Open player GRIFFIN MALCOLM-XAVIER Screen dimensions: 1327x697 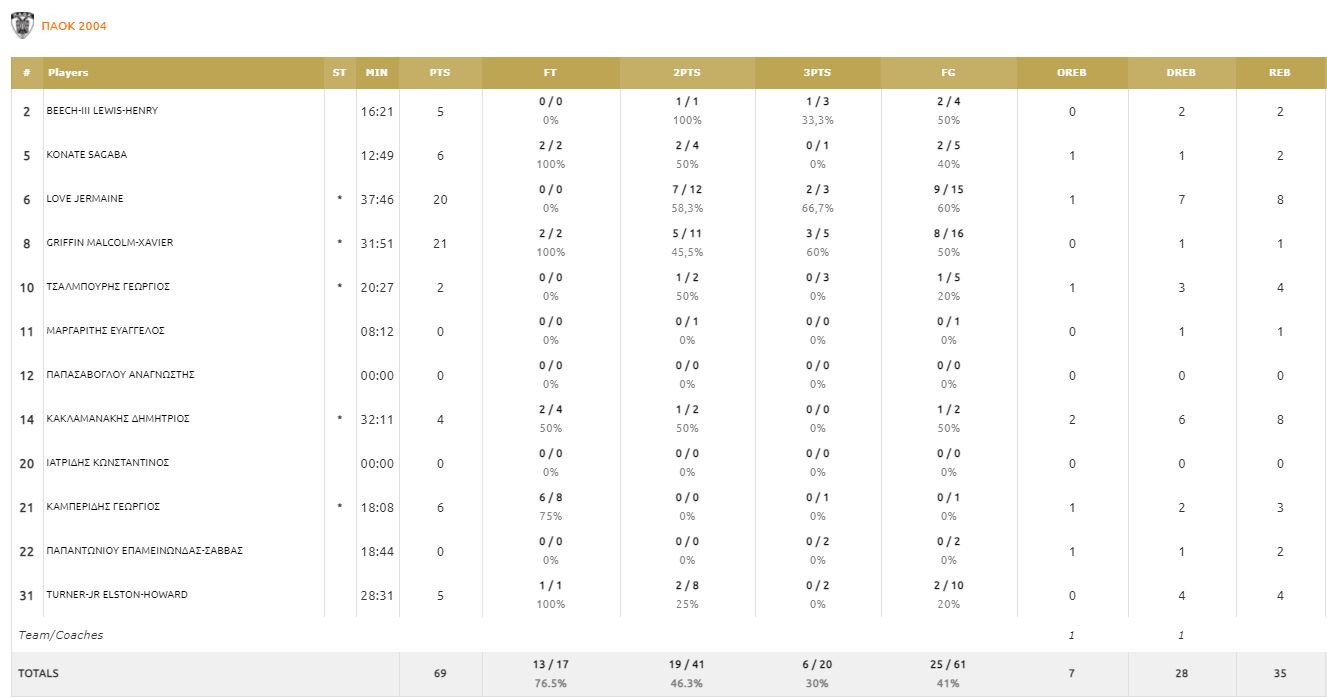pos(109,243)
